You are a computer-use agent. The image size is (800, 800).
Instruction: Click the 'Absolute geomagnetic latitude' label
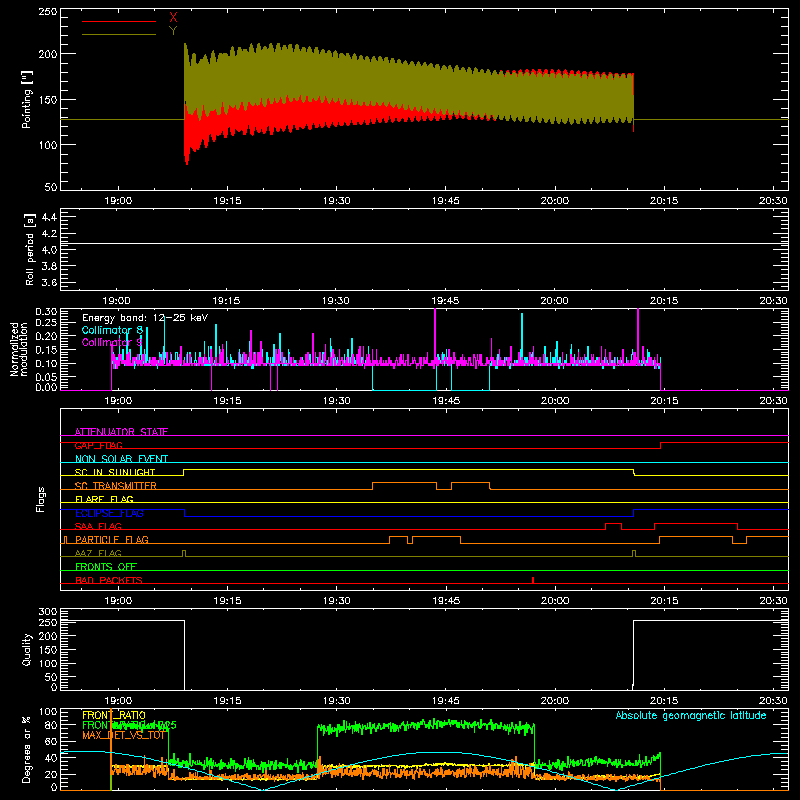tap(691, 715)
